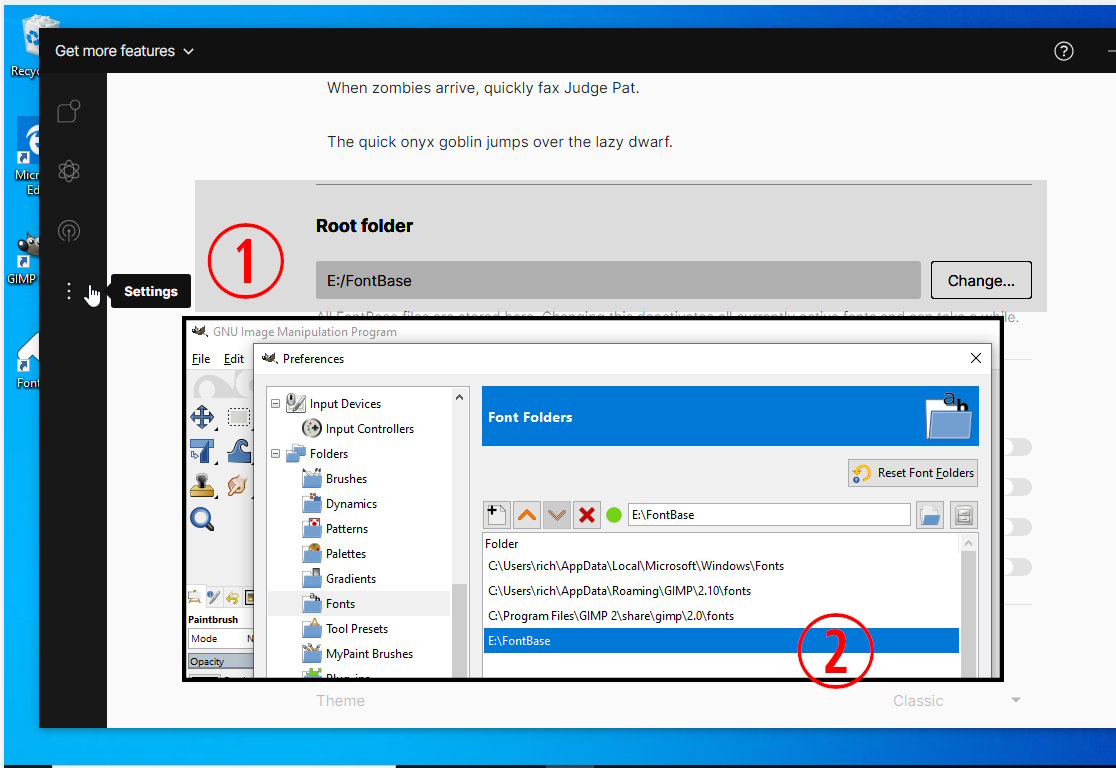Click the Font Folders header folder icon
Screen dimensions: 1116x768
pyautogui.click(x=948, y=416)
